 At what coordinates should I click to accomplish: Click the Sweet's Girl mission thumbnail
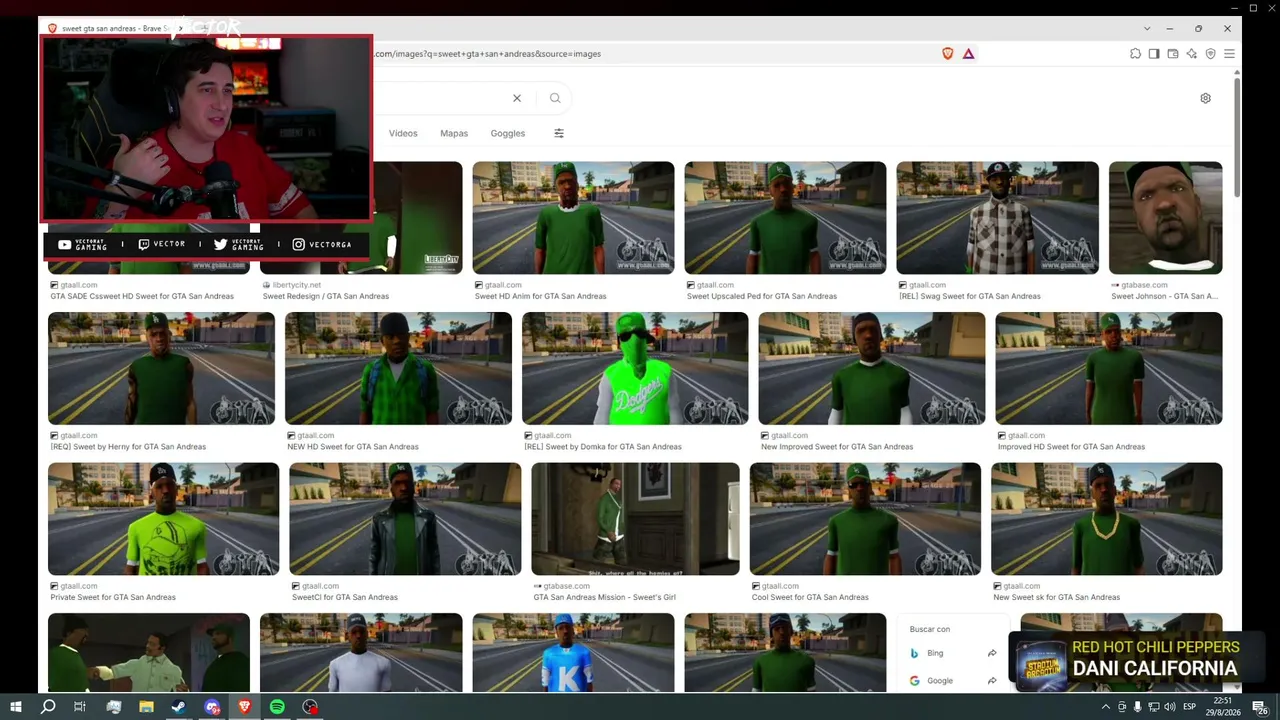635,519
